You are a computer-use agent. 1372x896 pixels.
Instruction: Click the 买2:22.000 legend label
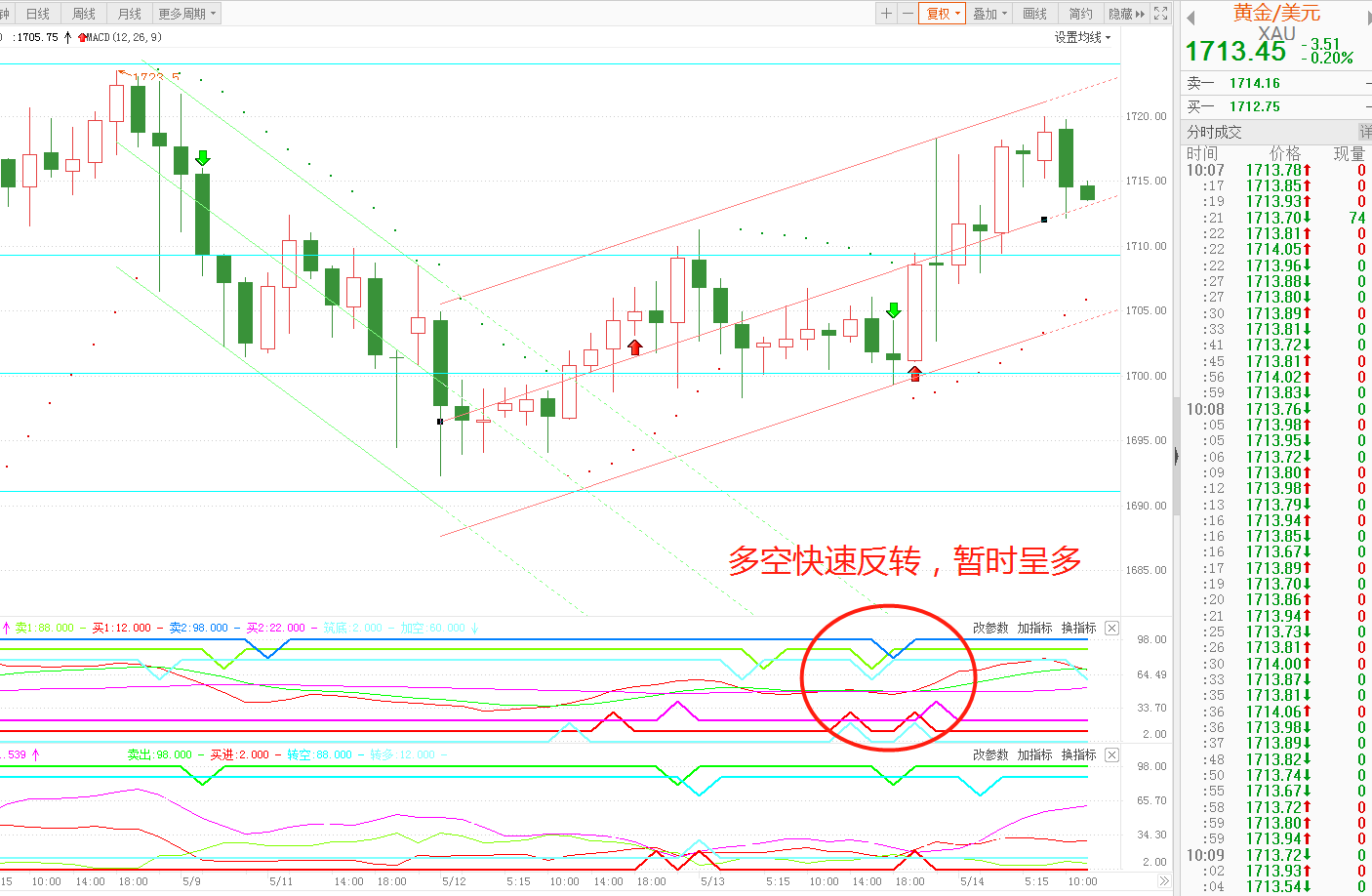(275, 628)
